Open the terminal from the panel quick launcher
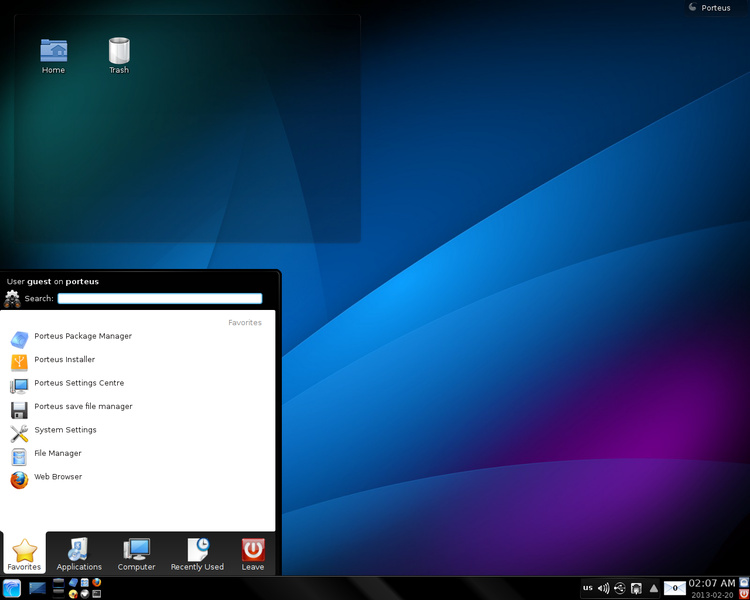Image resolution: width=750 pixels, height=600 pixels. [97, 594]
